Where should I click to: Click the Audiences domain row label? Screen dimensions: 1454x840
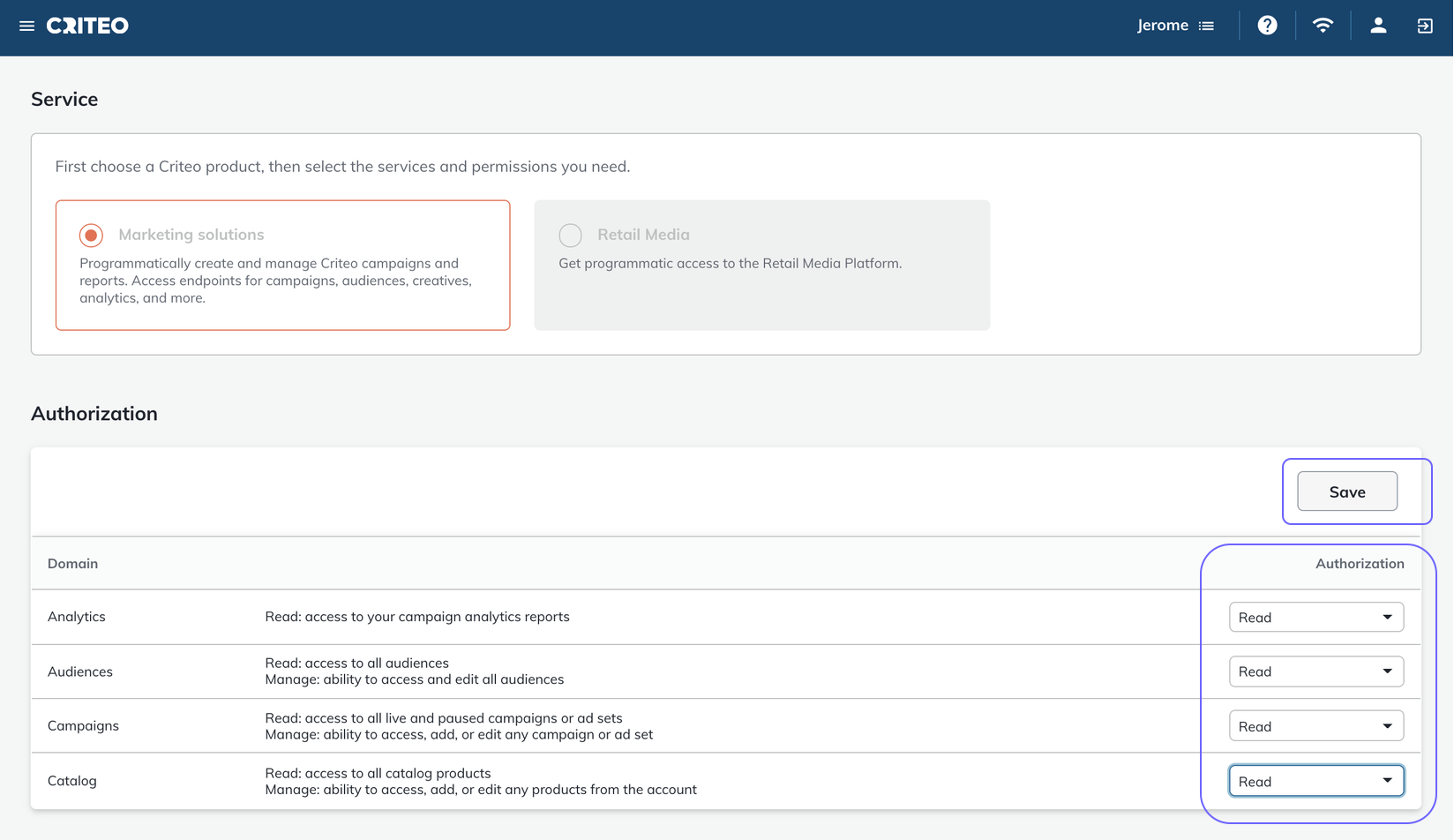click(x=80, y=671)
